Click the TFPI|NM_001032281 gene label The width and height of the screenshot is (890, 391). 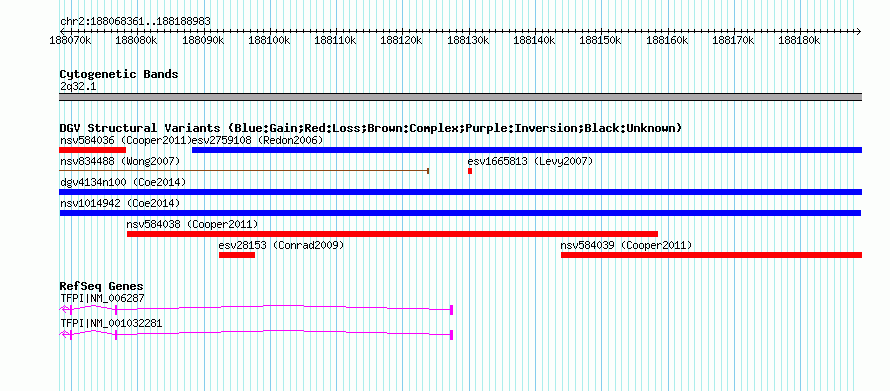tap(111, 323)
